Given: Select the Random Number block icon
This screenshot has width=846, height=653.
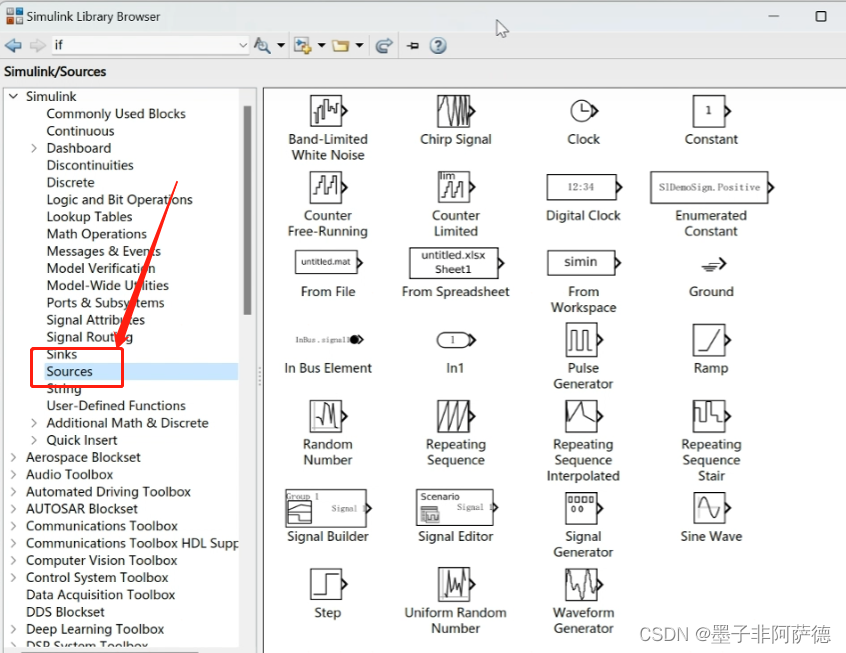Looking at the screenshot, I should pos(329,416).
